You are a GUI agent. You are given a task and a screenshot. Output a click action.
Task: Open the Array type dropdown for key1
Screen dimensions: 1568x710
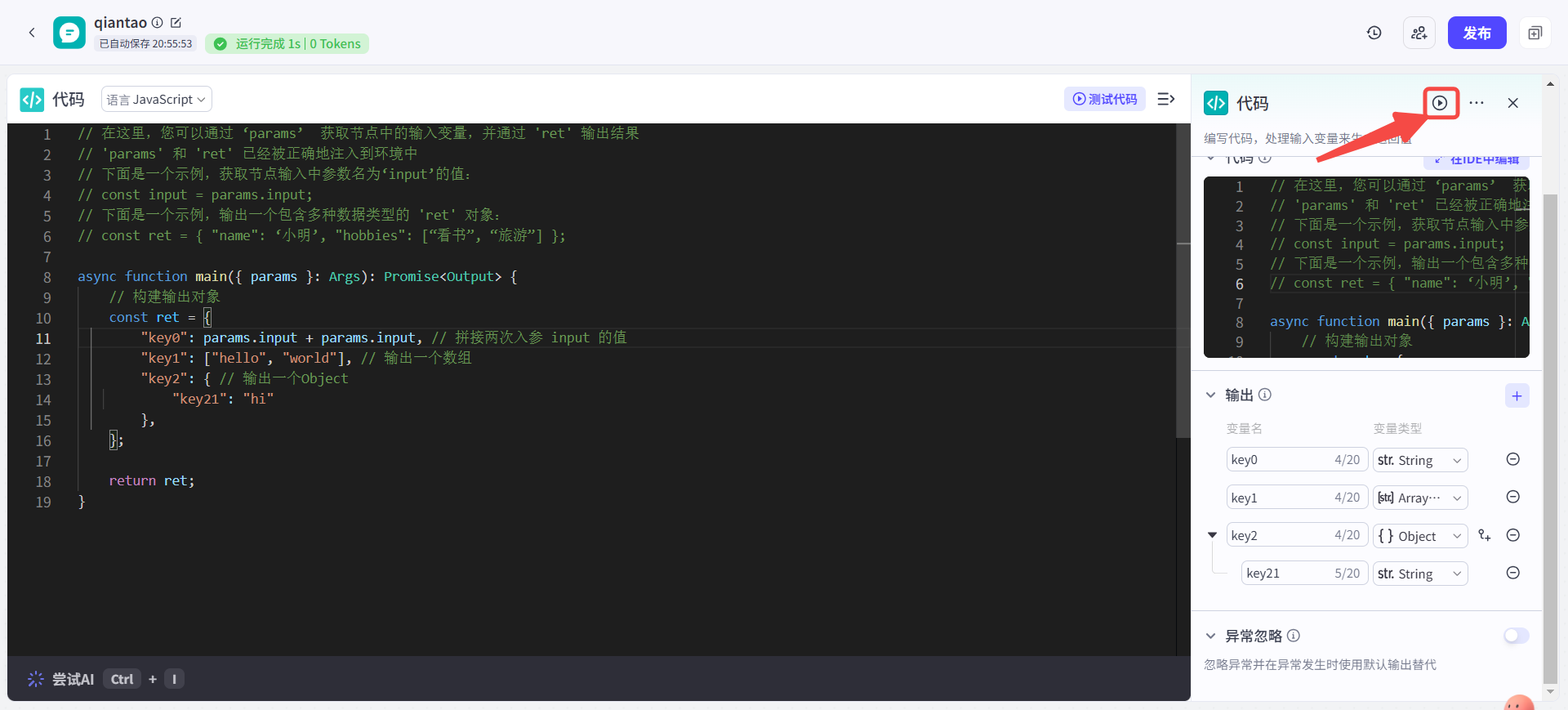pyautogui.click(x=1419, y=498)
